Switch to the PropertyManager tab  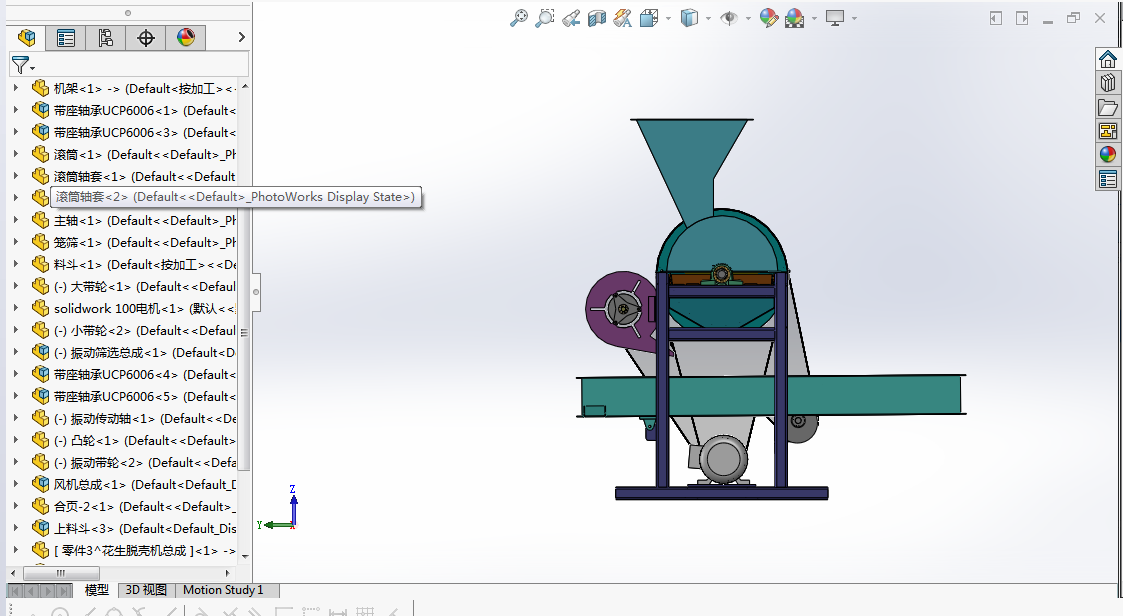pos(66,38)
